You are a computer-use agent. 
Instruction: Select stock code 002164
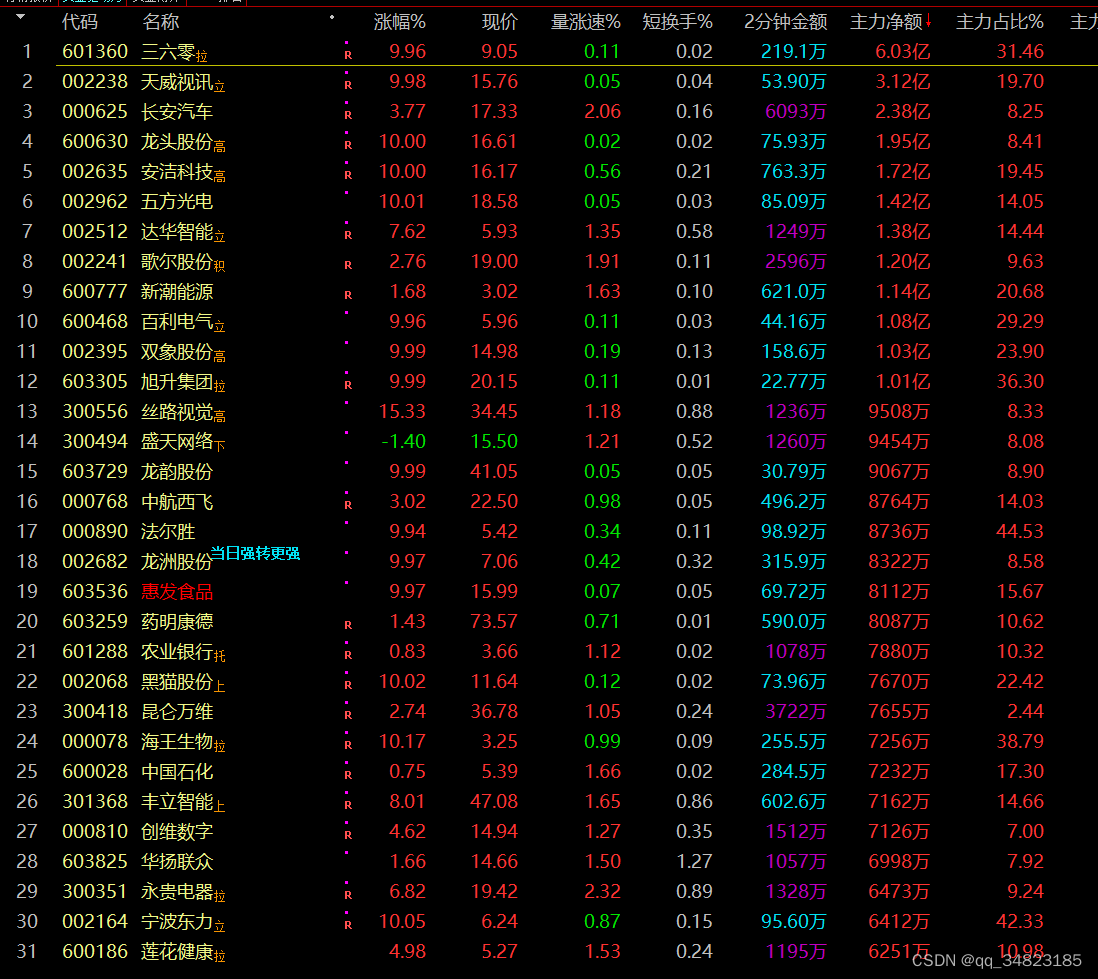click(95, 922)
